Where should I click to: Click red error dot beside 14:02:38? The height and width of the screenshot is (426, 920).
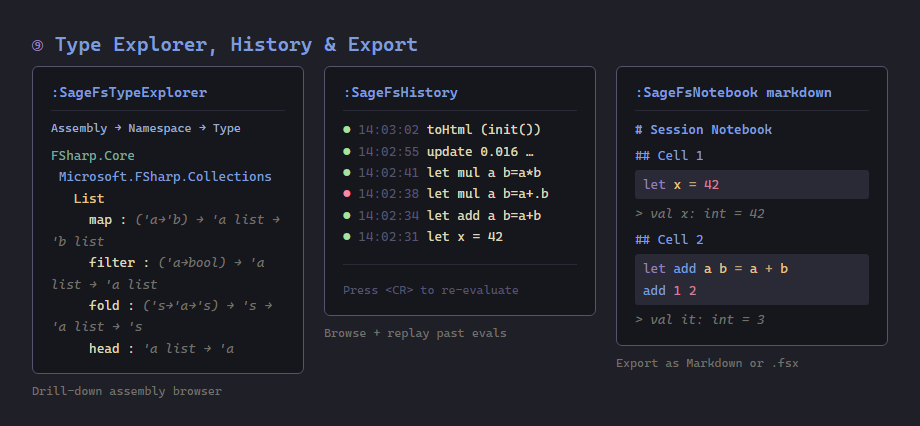347,194
